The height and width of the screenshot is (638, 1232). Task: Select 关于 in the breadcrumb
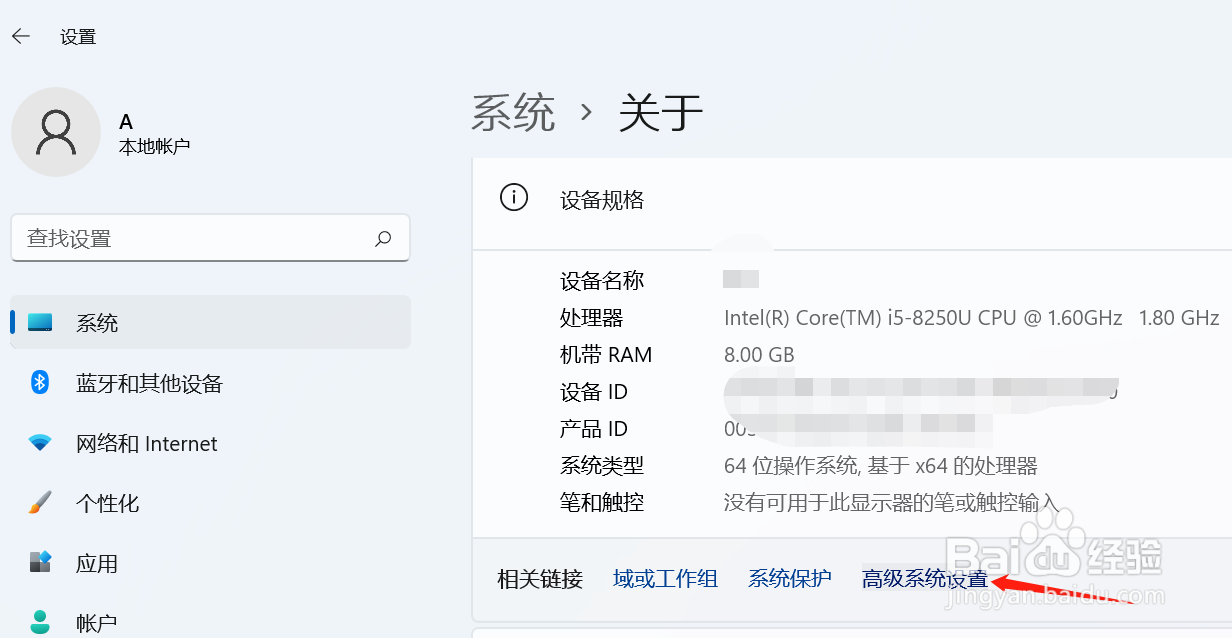(660, 114)
